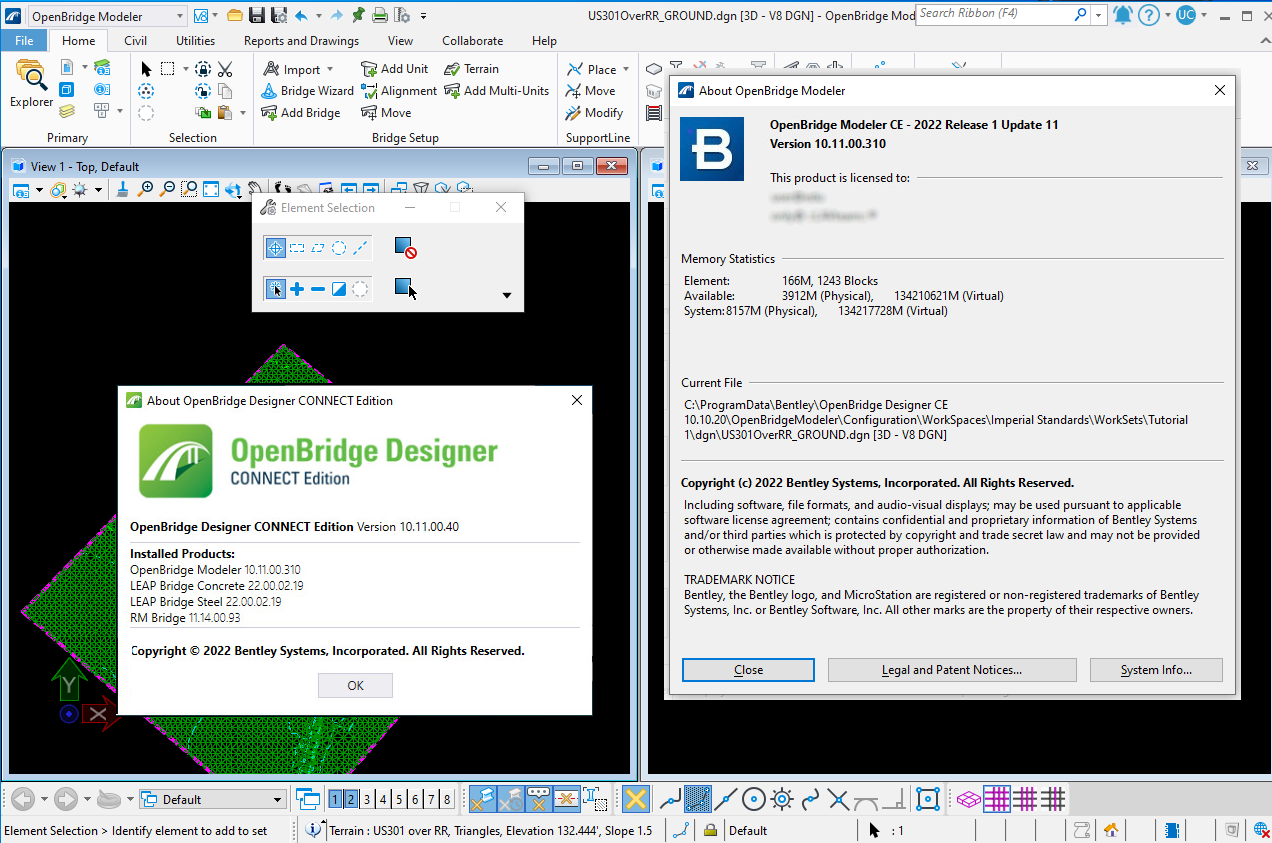This screenshot has height=843, width=1272.
Task: Toggle view 3 button in view groups
Action: tap(367, 799)
